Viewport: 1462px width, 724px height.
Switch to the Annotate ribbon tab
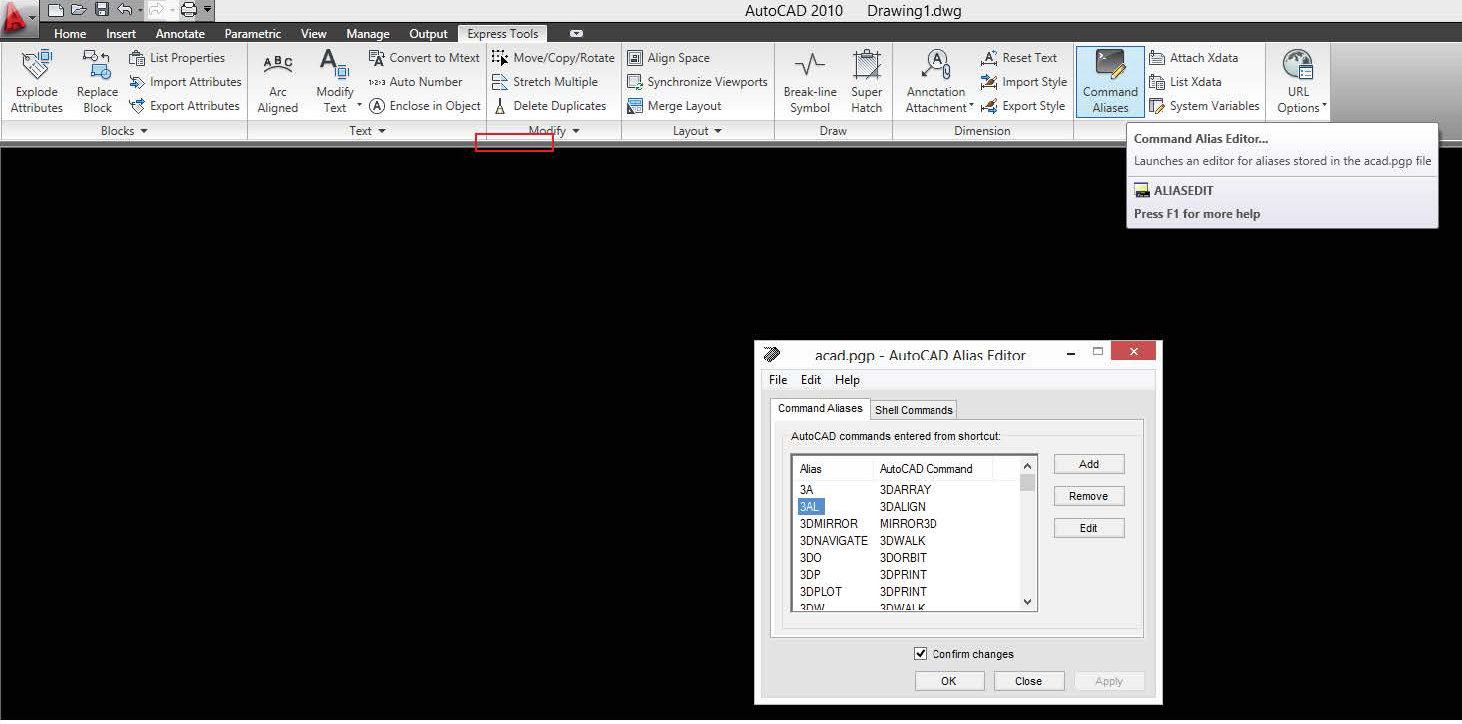pyautogui.click(x=180, y=34)
